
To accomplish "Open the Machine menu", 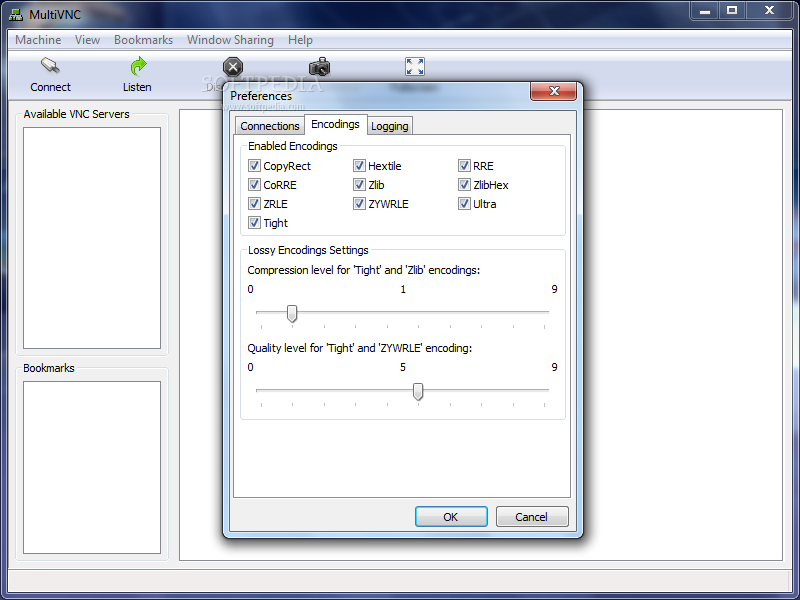I will [38, 40].
